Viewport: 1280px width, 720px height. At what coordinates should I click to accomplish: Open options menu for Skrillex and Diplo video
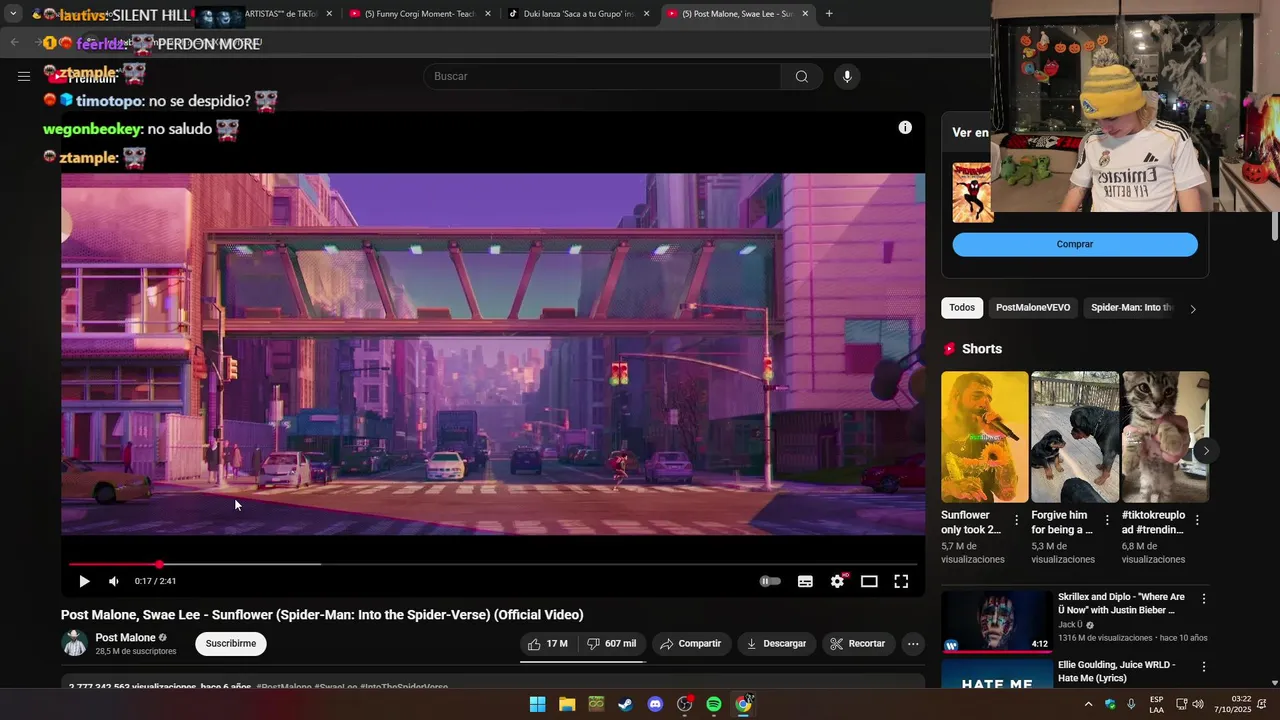[1204, 599]
